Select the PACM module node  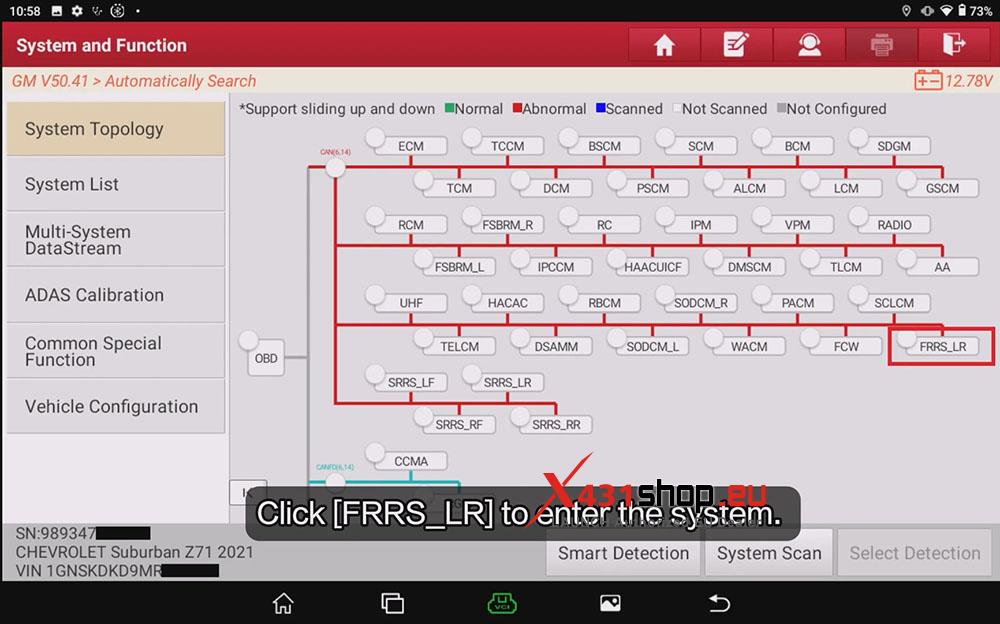coord(797,302)
